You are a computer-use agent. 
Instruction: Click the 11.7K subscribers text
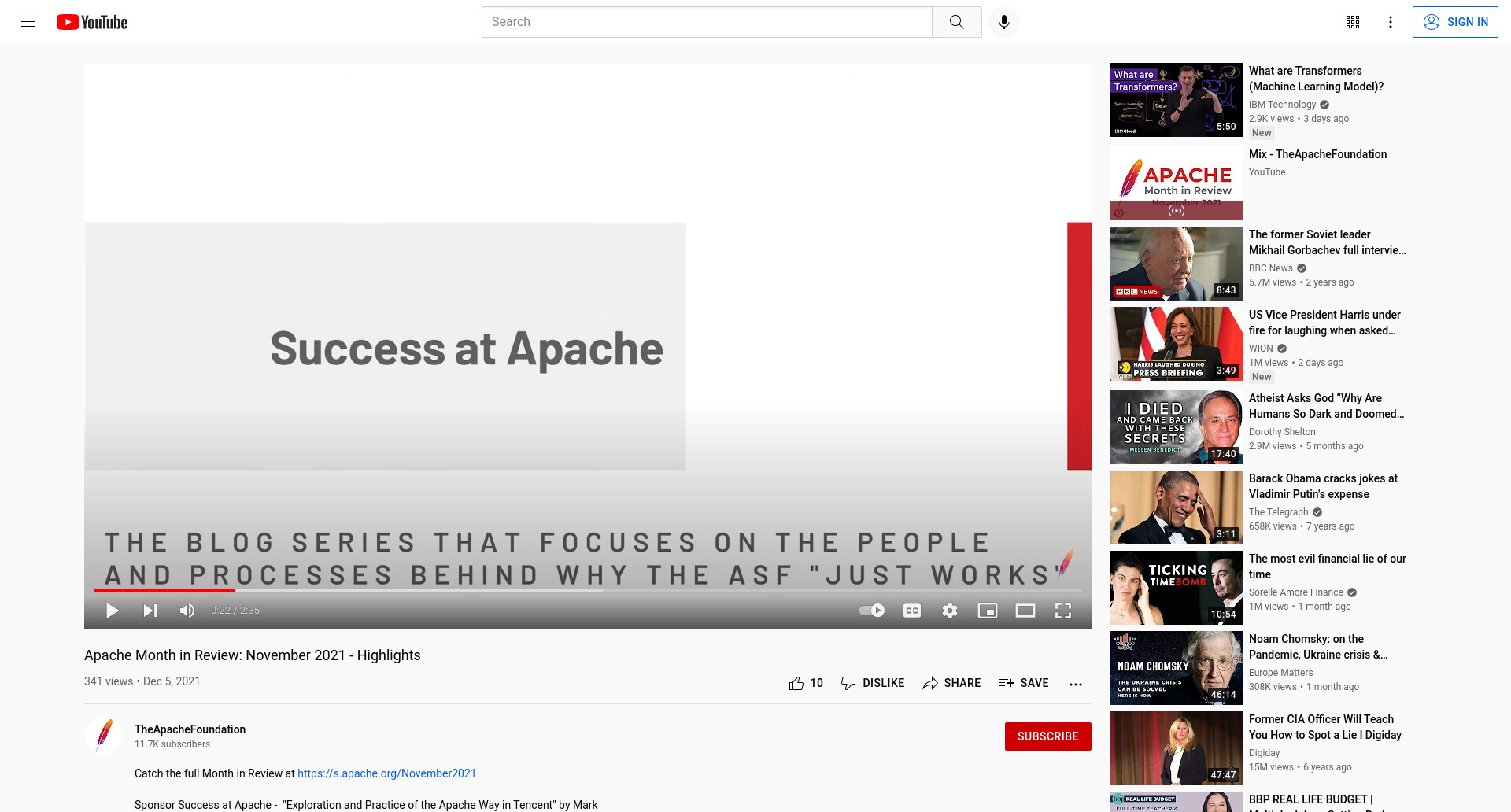[x=172, y=744]
